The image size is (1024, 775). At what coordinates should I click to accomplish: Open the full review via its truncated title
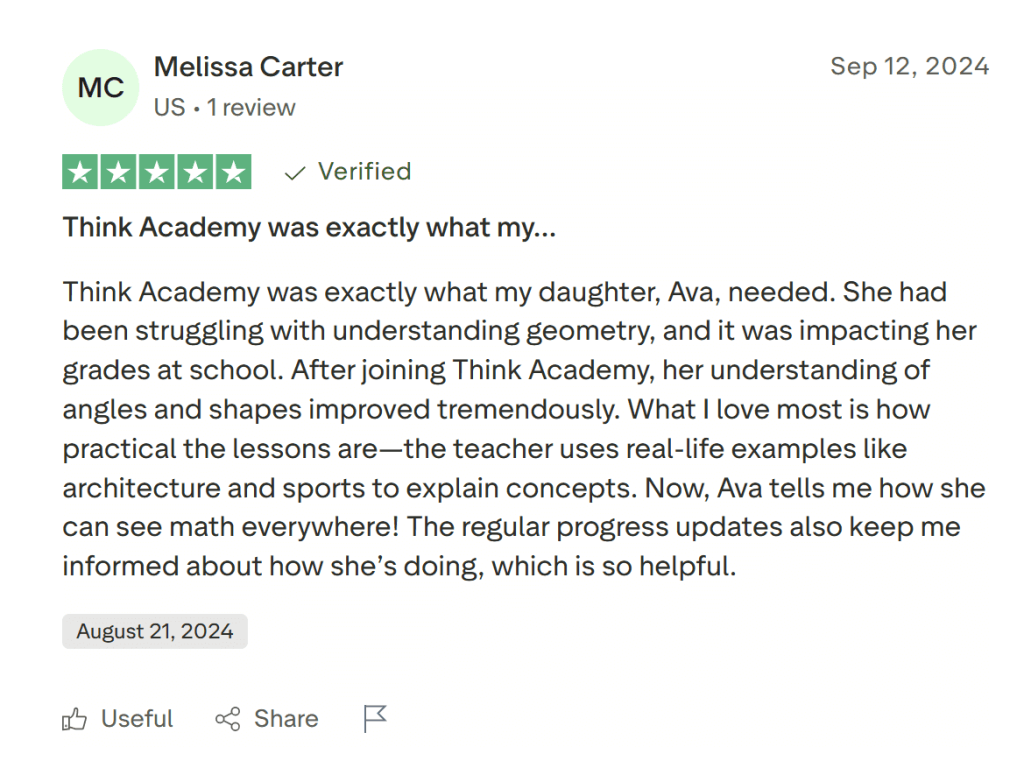coord(309,227)
